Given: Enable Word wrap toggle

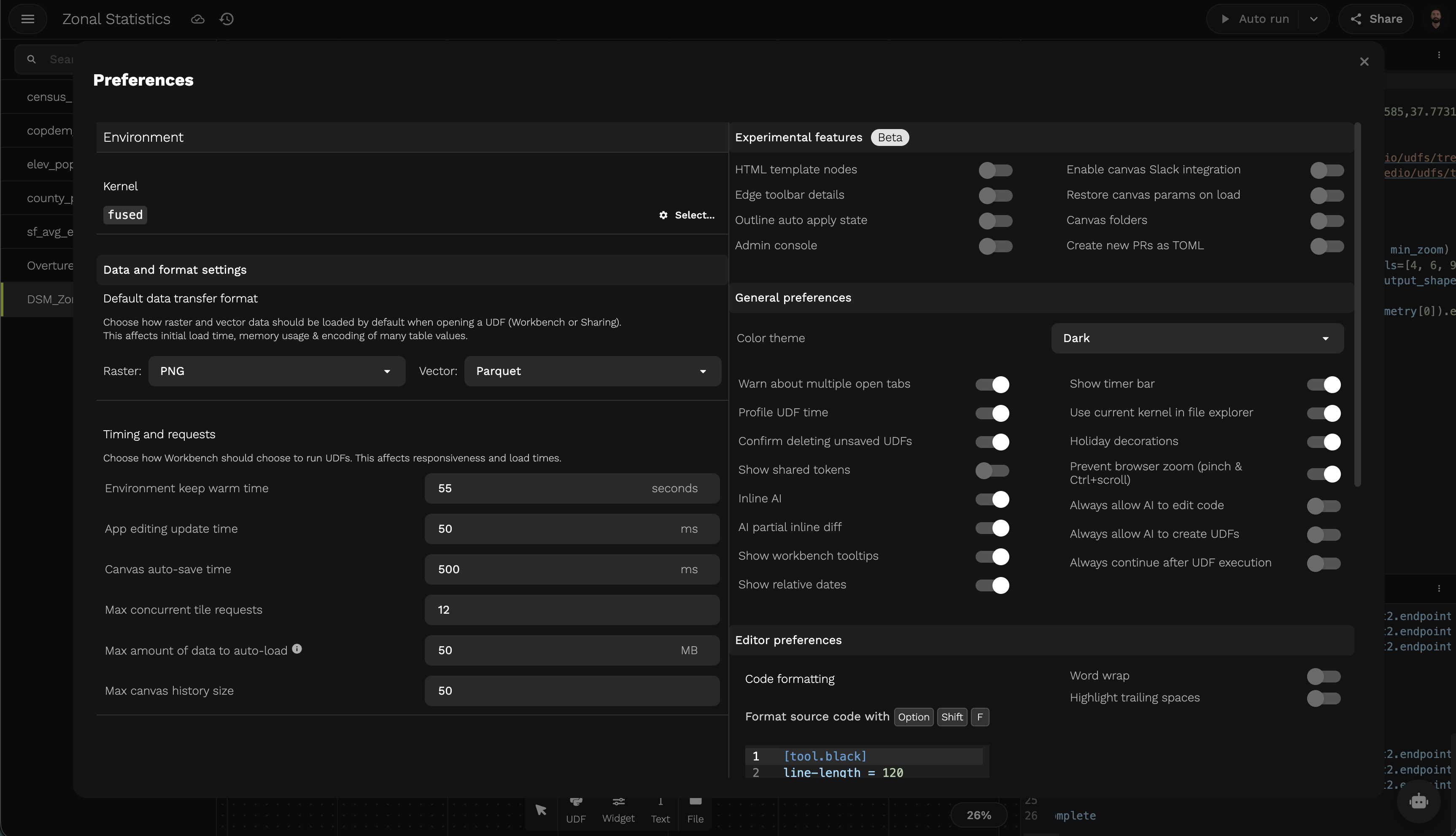Looking at the screenshot, I should 1324,677.
